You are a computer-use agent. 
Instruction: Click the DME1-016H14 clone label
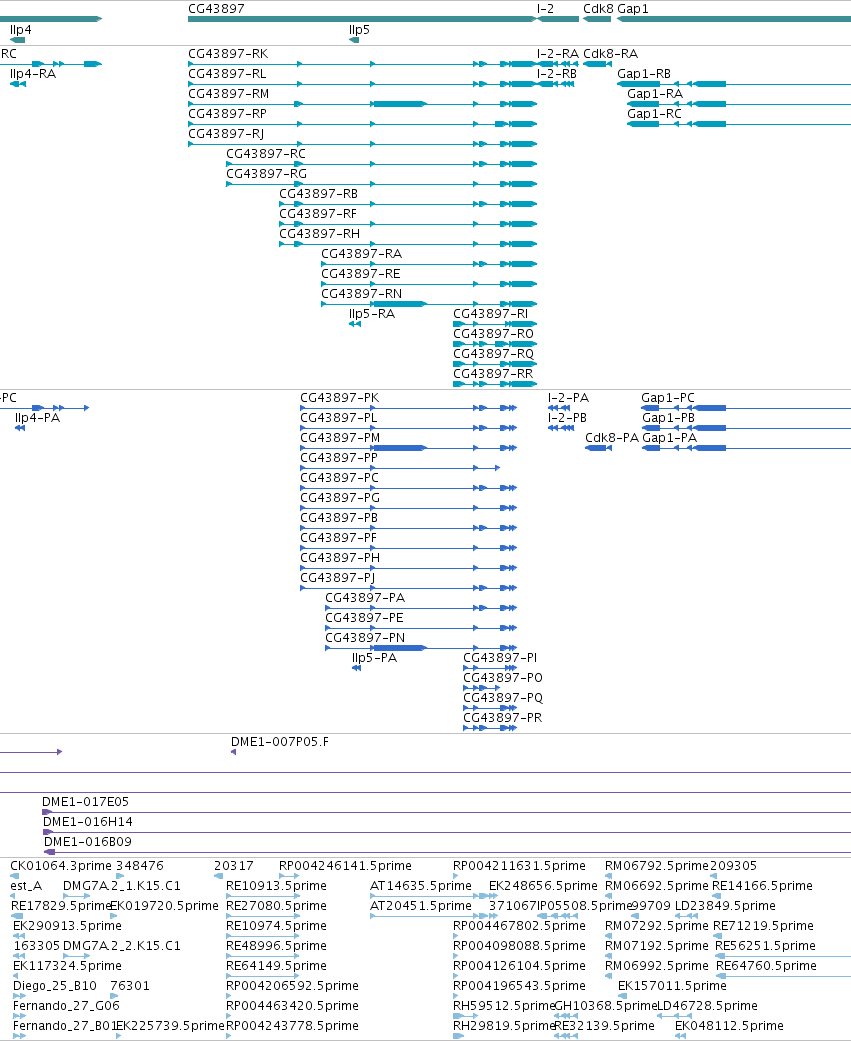coord(88,821)
